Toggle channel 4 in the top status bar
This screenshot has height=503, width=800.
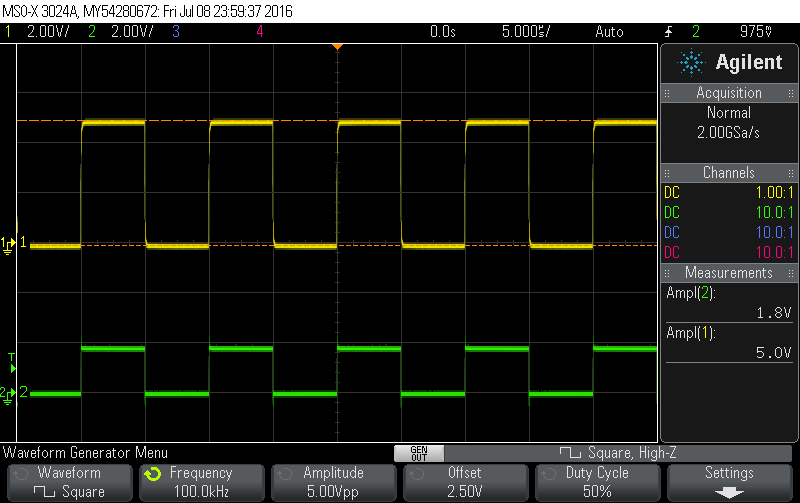[x=260, y=31]
